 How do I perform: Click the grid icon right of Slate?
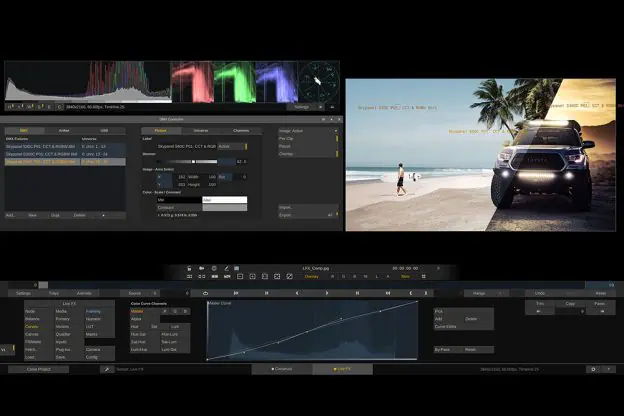pyautogui.click(x=423, y=276)
